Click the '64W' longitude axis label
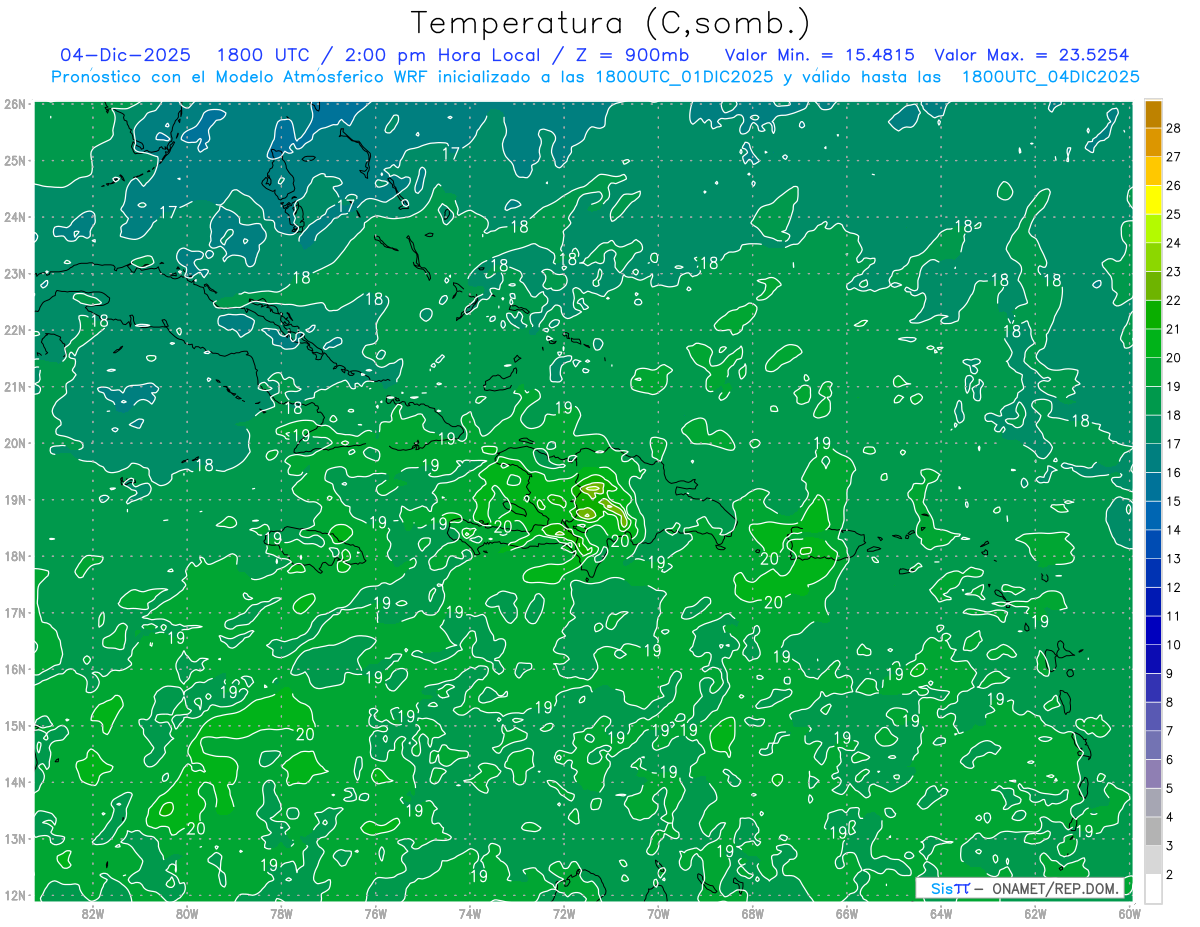The width and height of the screenshot is (1200, 927). 941,912
